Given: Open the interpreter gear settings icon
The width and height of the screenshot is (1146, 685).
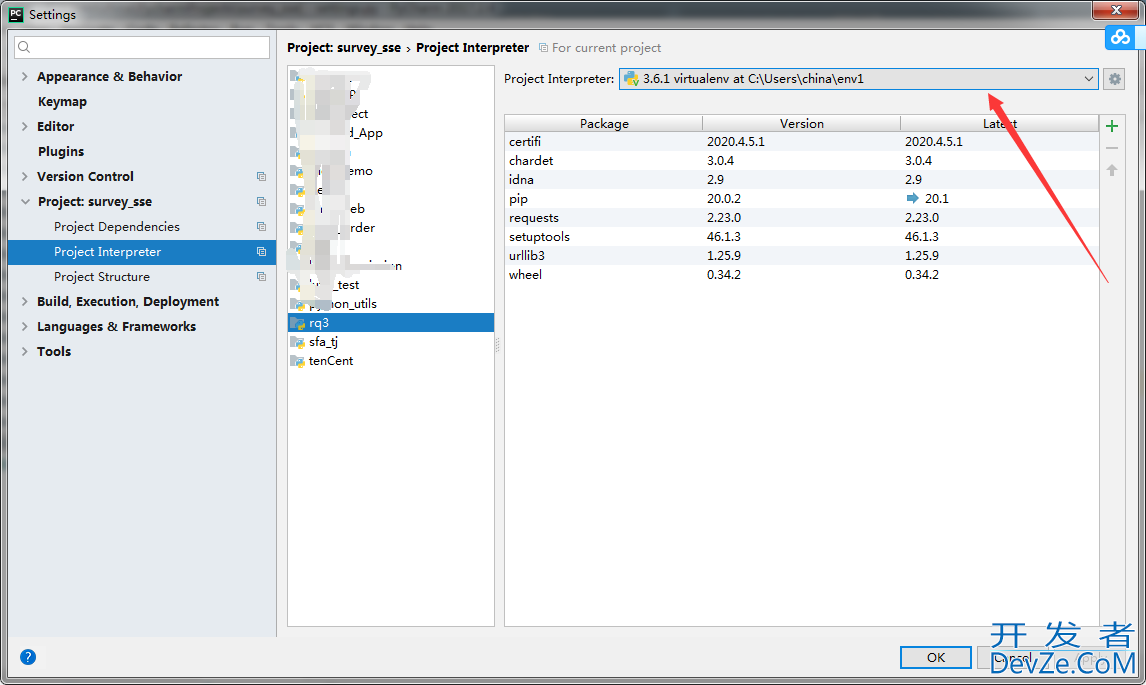Looking at the screenshot, I should coord(1115,79).
